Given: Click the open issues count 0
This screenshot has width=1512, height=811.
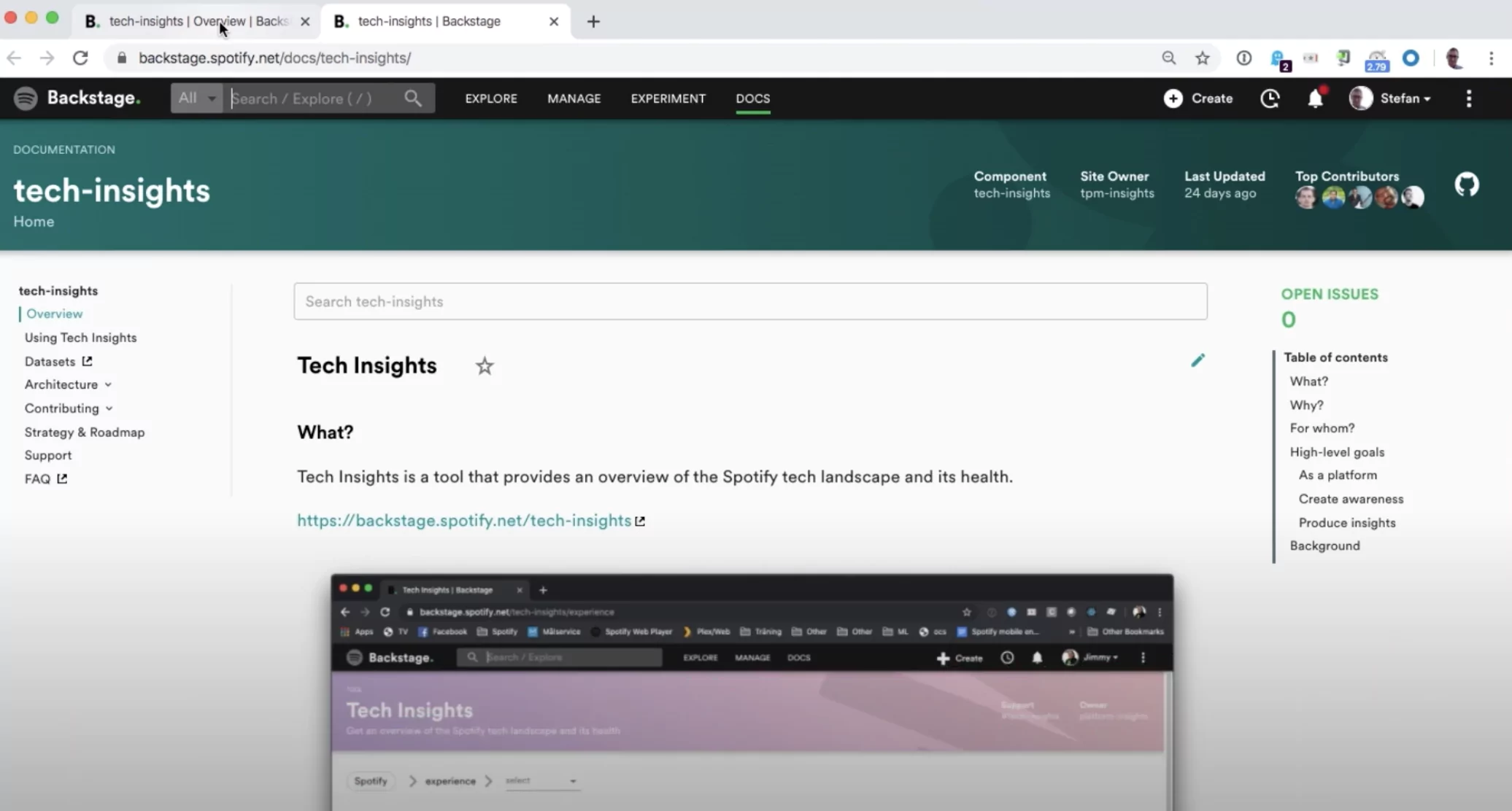Looking at the screenshot, I should click(1289, 319).
